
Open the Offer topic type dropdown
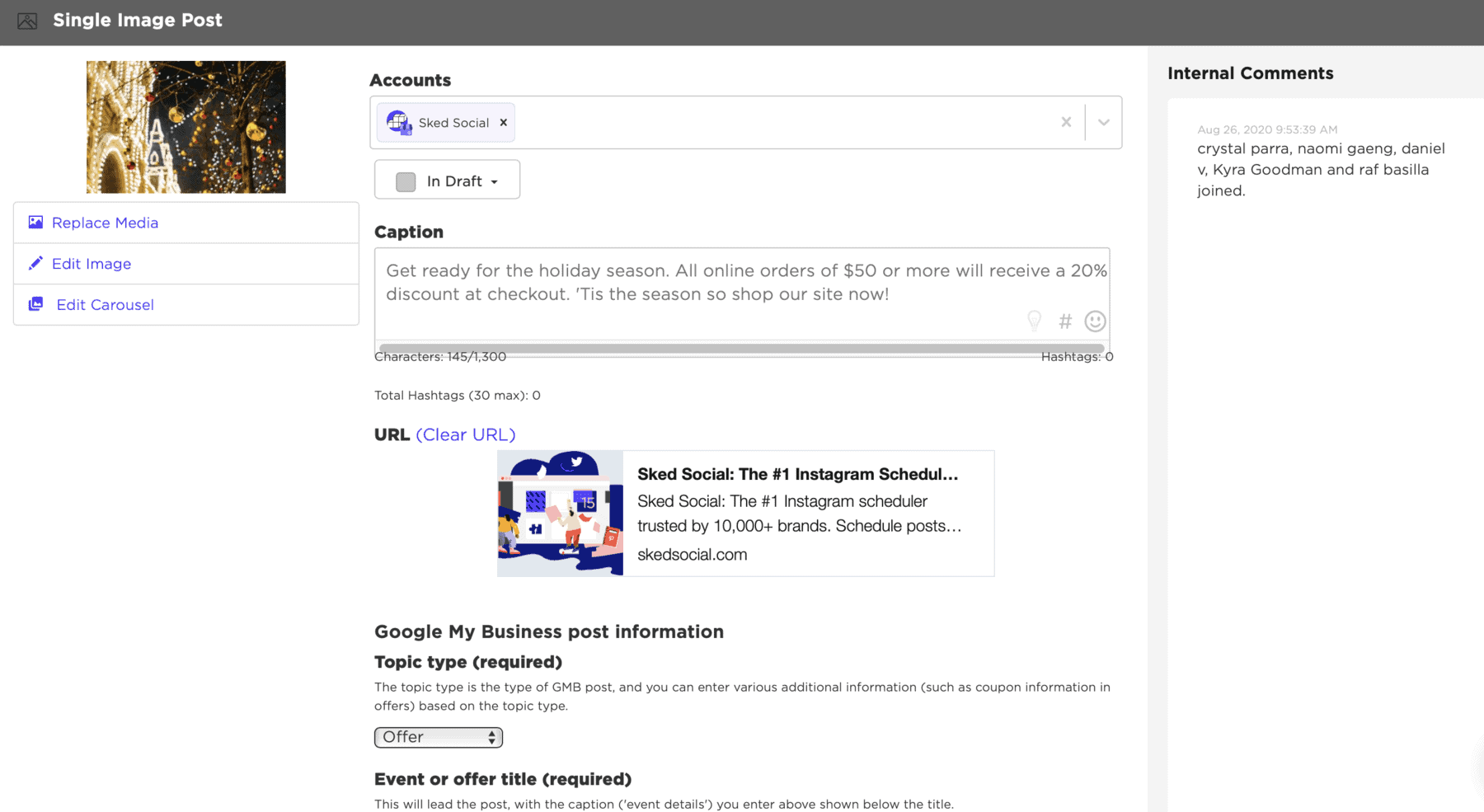(438, 737)
